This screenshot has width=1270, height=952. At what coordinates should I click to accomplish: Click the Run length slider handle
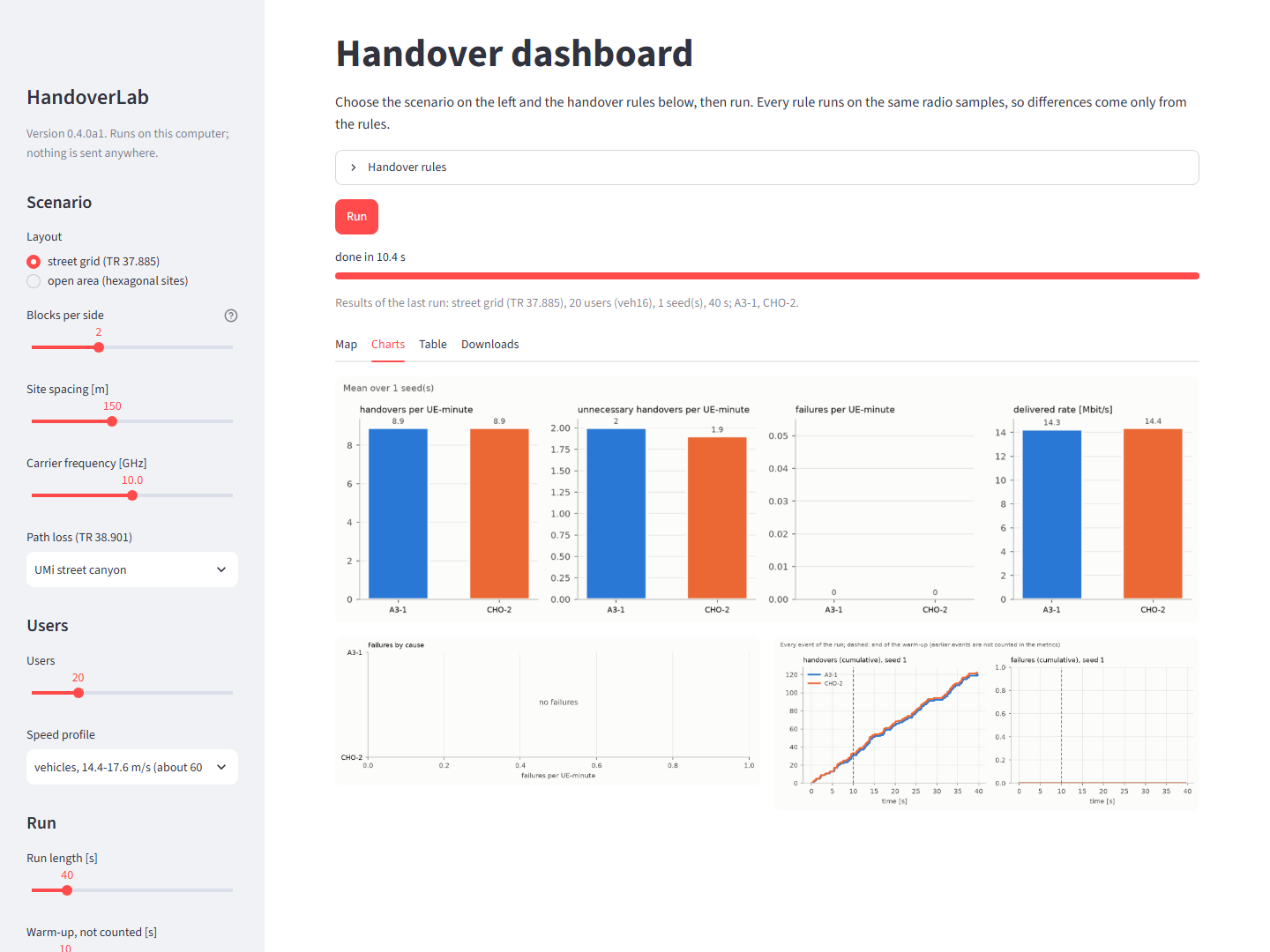(x=67, y=890)
